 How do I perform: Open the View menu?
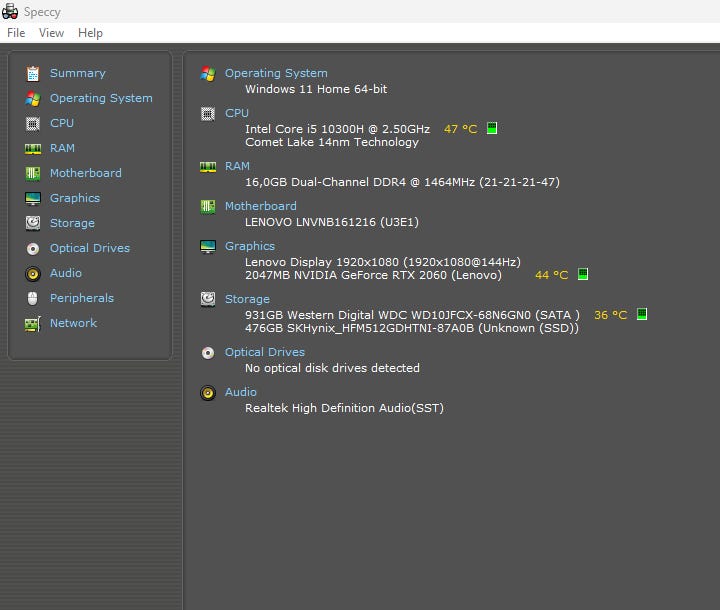51,33
